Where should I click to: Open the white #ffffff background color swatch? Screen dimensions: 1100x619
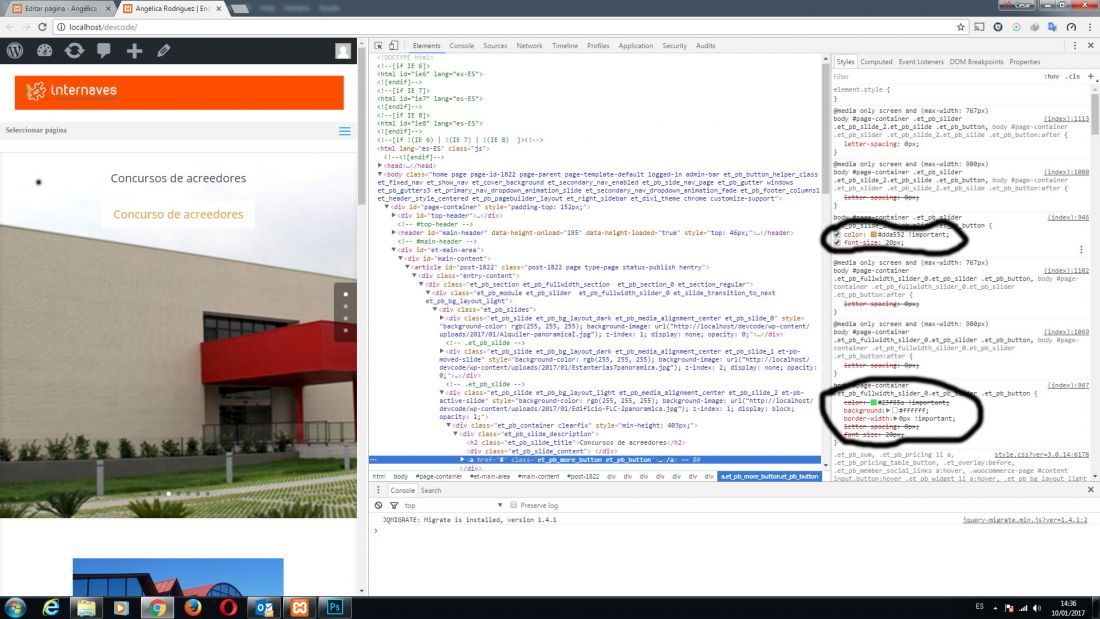pos(896,410)
